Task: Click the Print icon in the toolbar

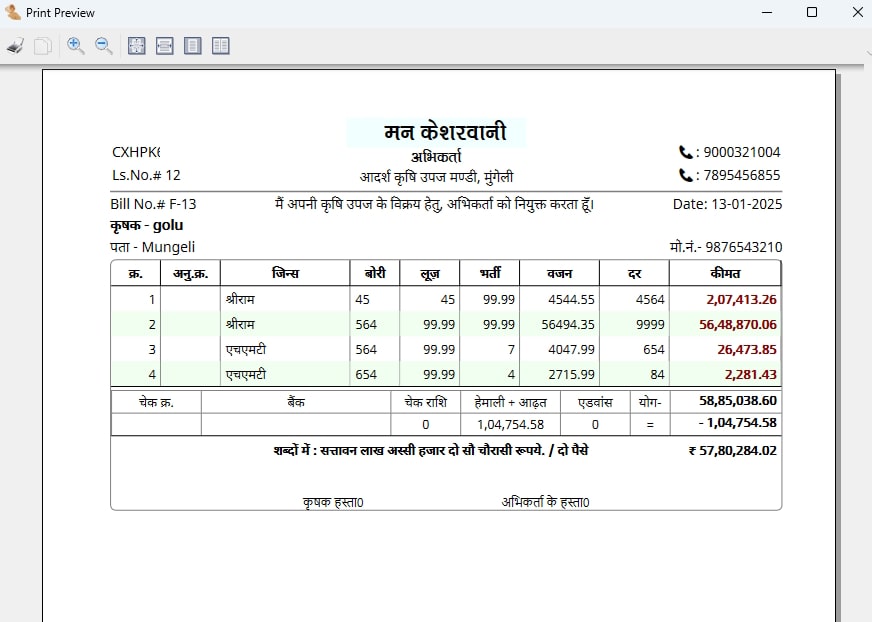Action: click(x=15, y=46)
